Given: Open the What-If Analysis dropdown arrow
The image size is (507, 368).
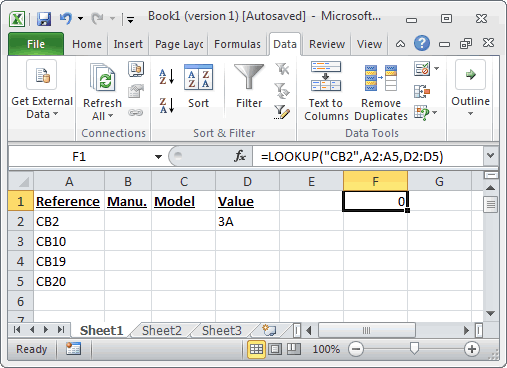Looking at the screenshot, I should [x=435, y=113].
